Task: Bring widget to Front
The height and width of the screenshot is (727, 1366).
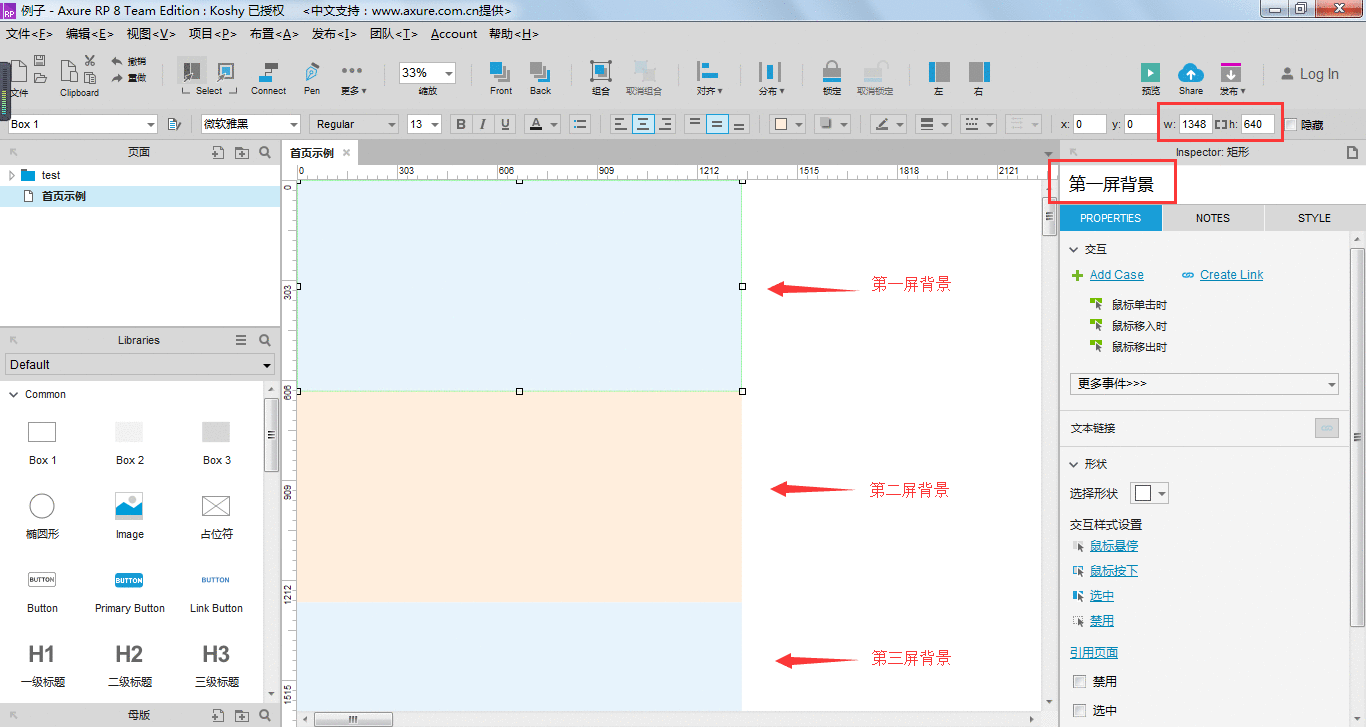Action: [x=501, y=76]
